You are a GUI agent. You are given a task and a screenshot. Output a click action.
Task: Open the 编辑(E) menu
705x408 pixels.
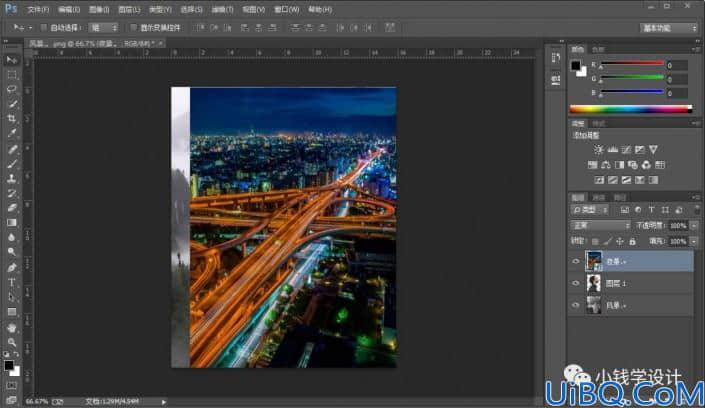[x=69, y=9]
